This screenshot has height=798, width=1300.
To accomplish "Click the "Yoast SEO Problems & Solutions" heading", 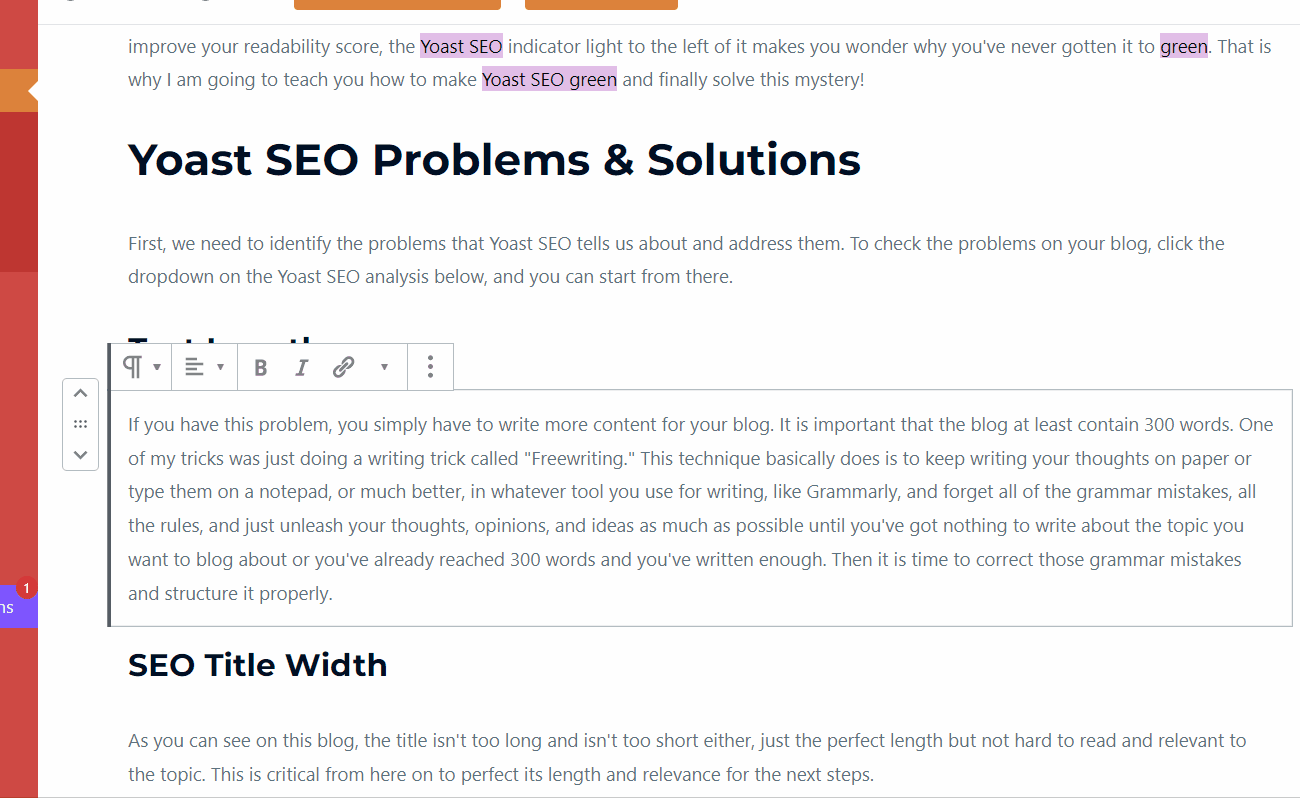I will (494, 160).
